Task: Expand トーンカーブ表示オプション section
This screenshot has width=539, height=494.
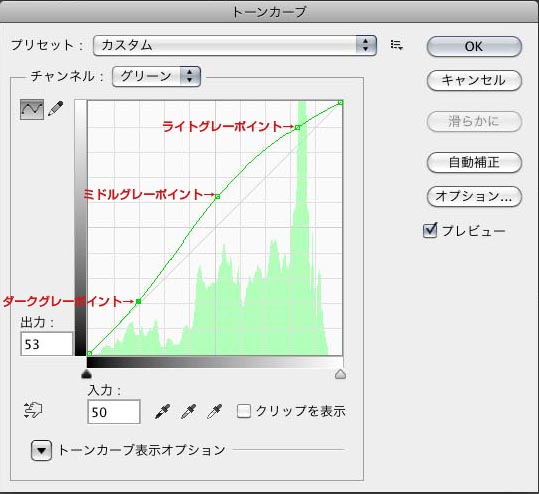Action: 41,450
